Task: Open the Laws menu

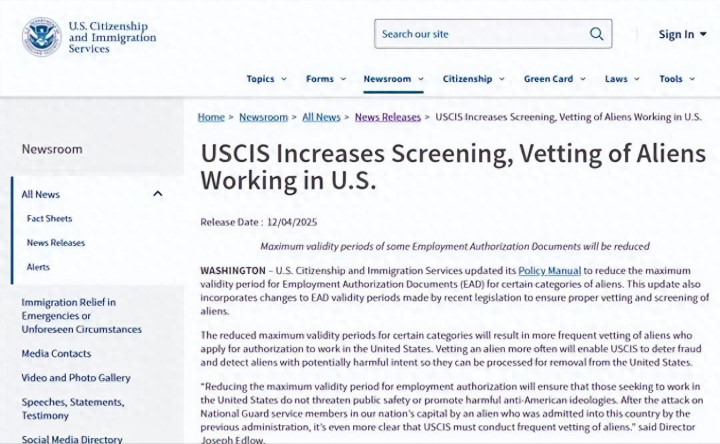Action: pyautogui.click(x=622, y=79)
